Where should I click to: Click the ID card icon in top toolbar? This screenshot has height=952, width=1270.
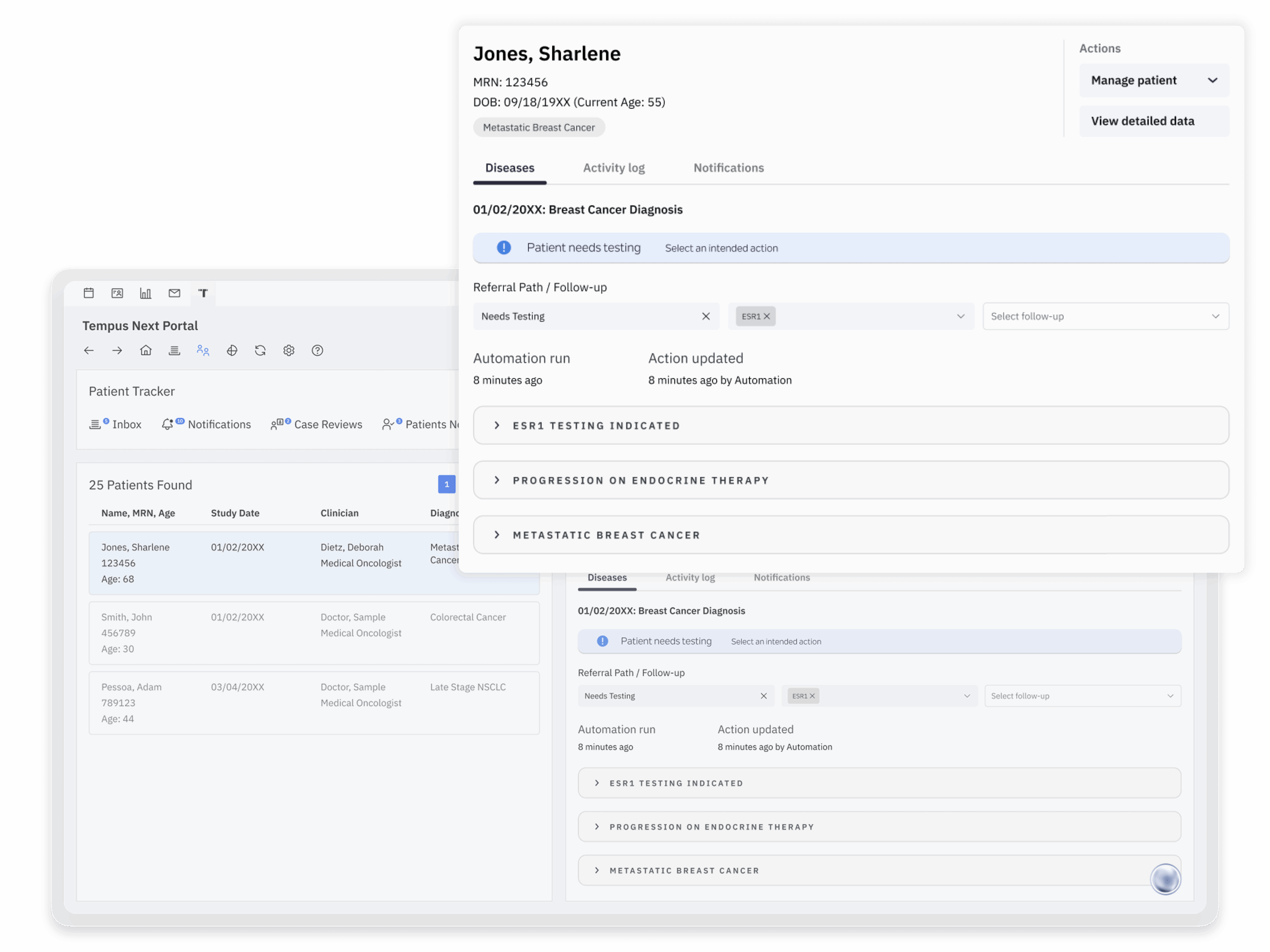(117, 293)
